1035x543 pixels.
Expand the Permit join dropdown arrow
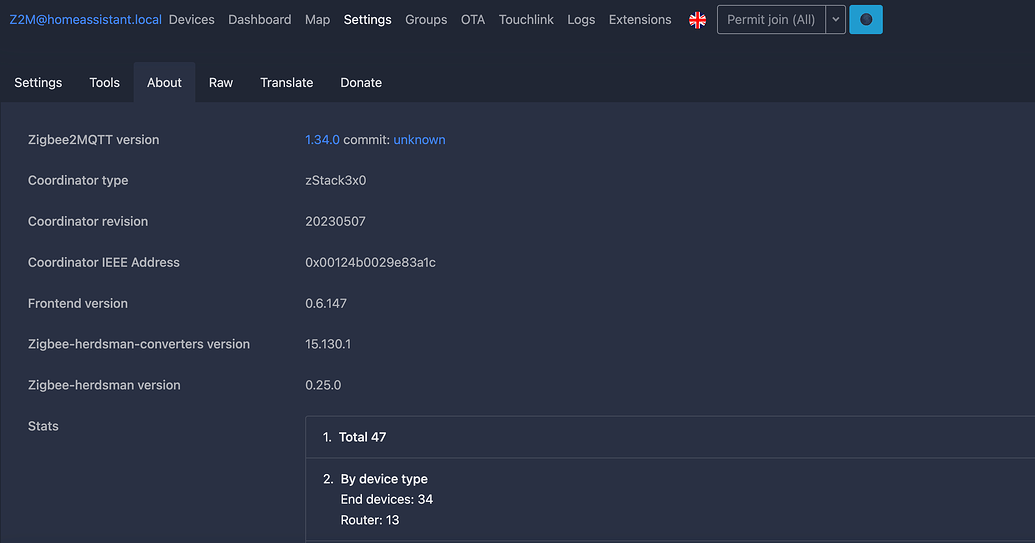click(x=836, y=20)
